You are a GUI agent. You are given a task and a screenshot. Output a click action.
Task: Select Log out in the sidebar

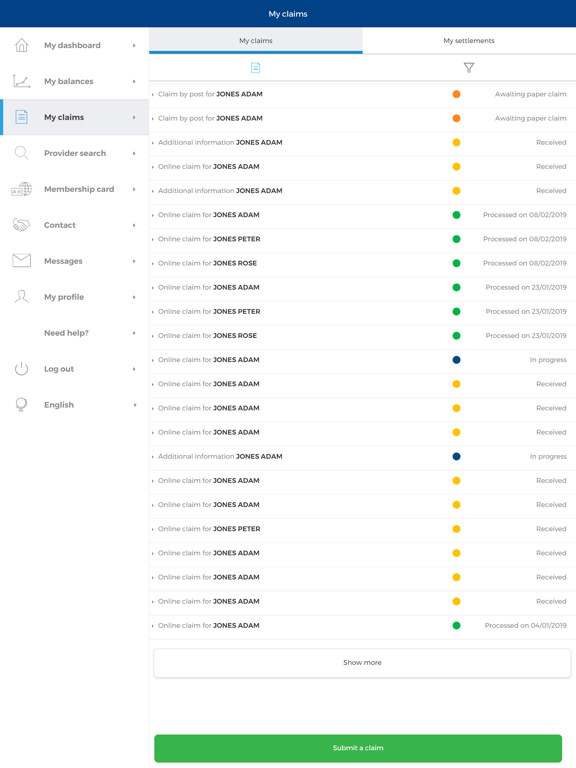[75, 369]
